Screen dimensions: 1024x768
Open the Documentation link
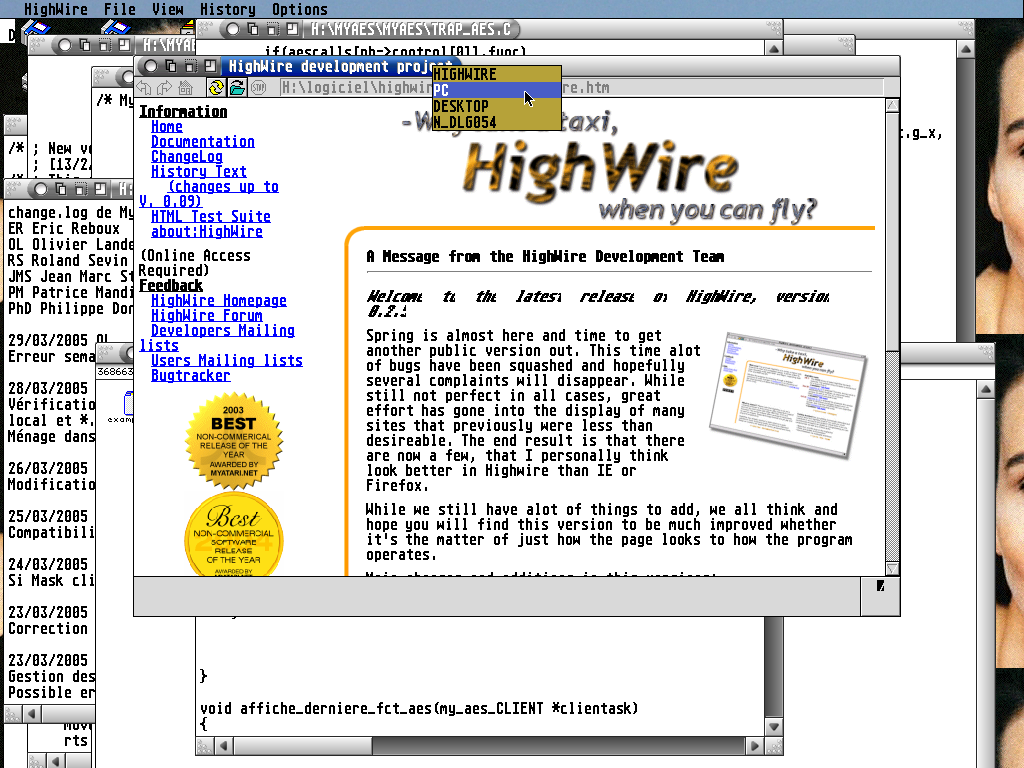coord(203,142)
